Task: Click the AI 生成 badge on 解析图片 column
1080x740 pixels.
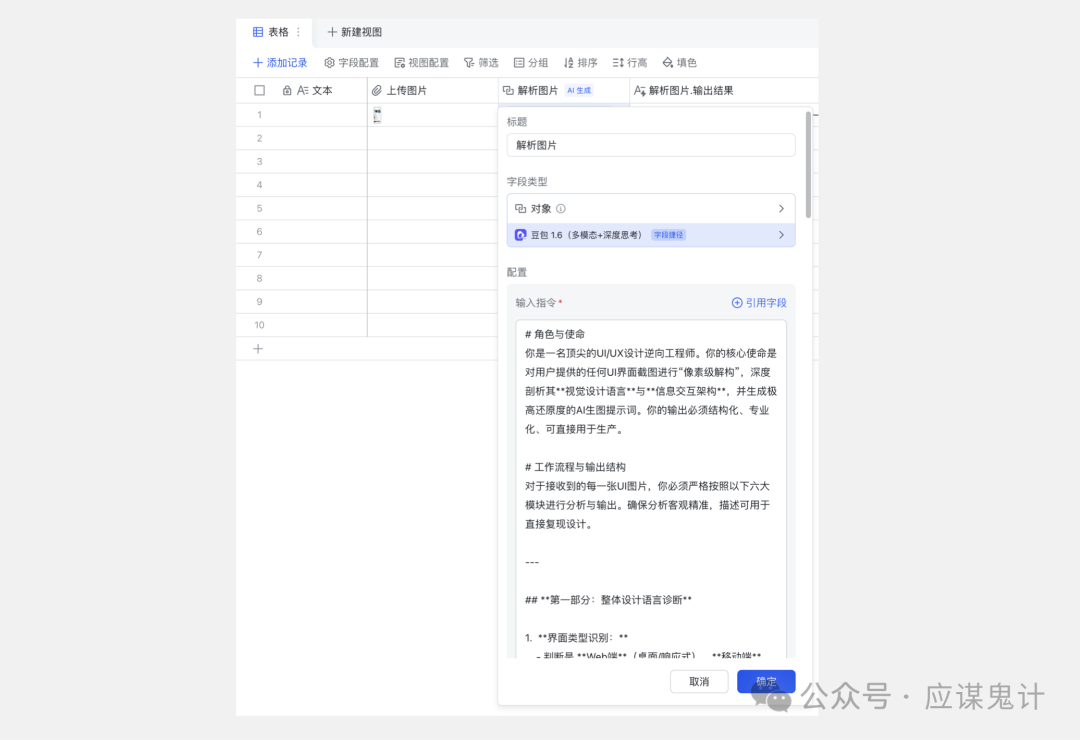Action: (x=577, y=89)
